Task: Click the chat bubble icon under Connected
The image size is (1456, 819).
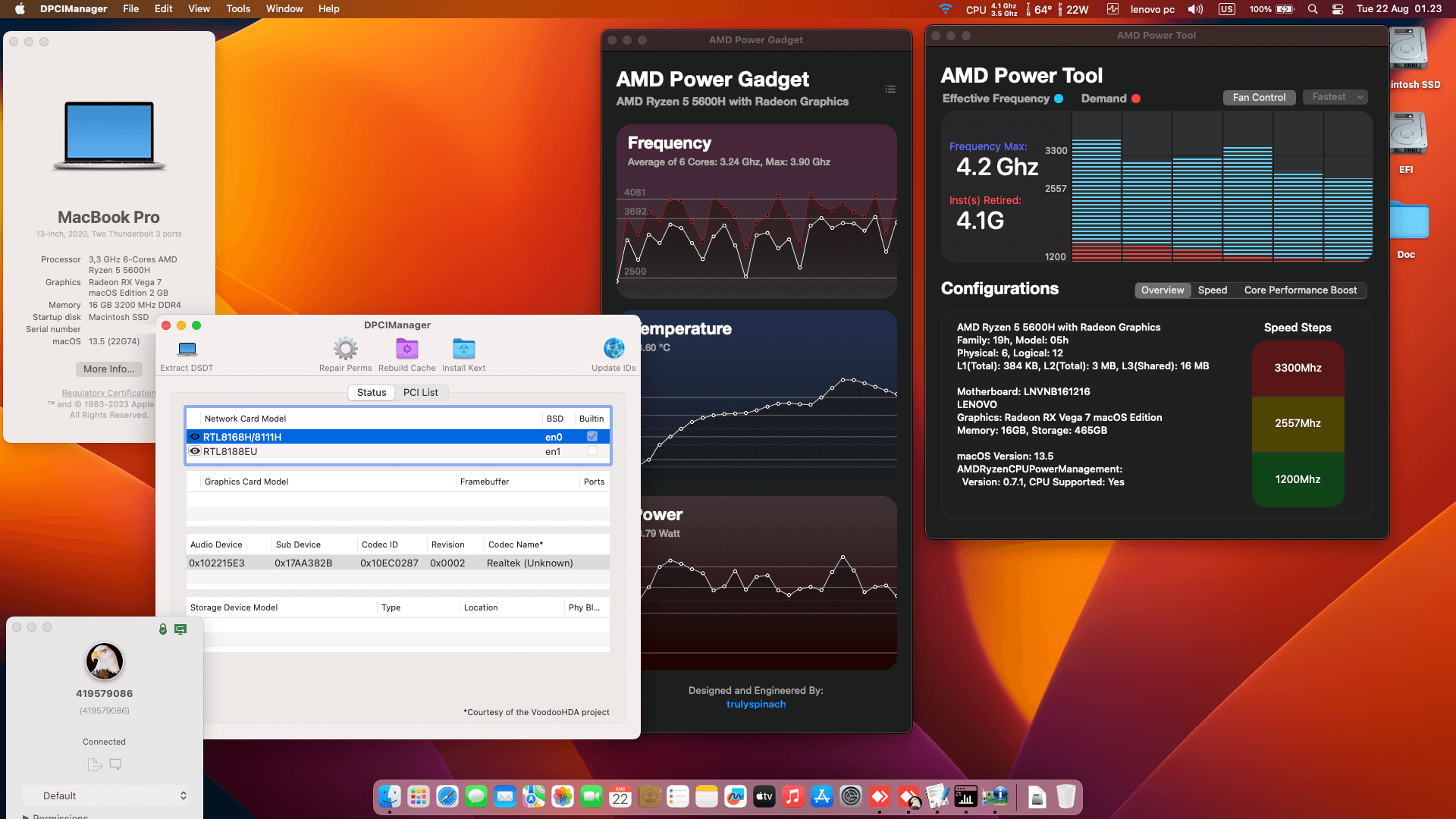Action: tap(115, 764)
